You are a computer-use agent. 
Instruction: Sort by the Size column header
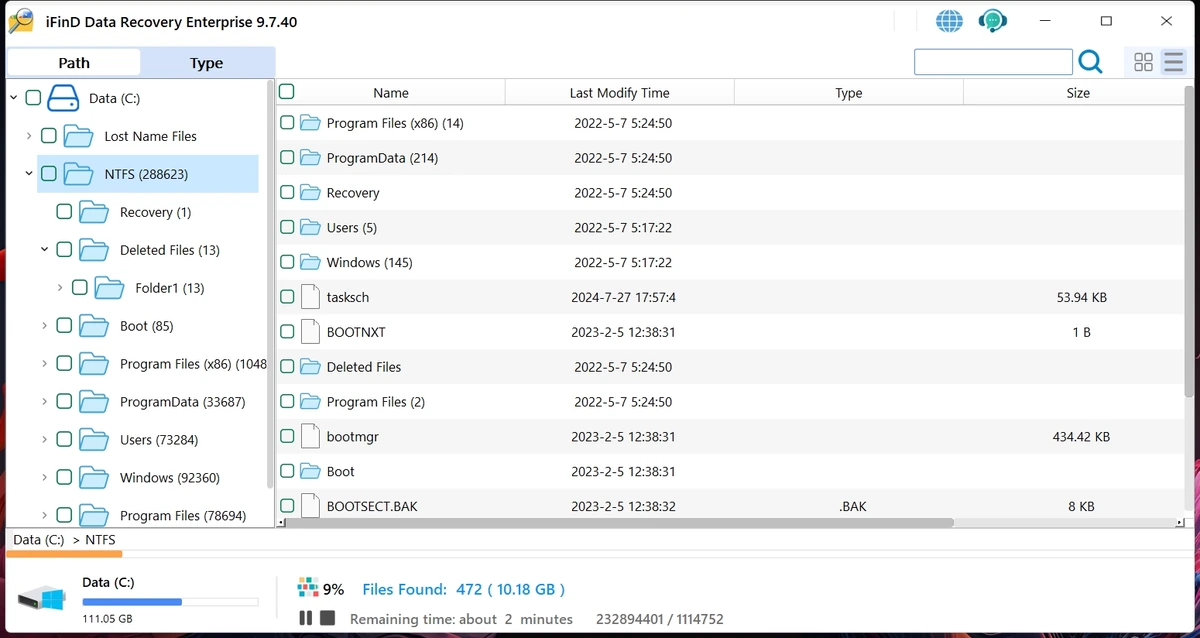point(1078,92)
